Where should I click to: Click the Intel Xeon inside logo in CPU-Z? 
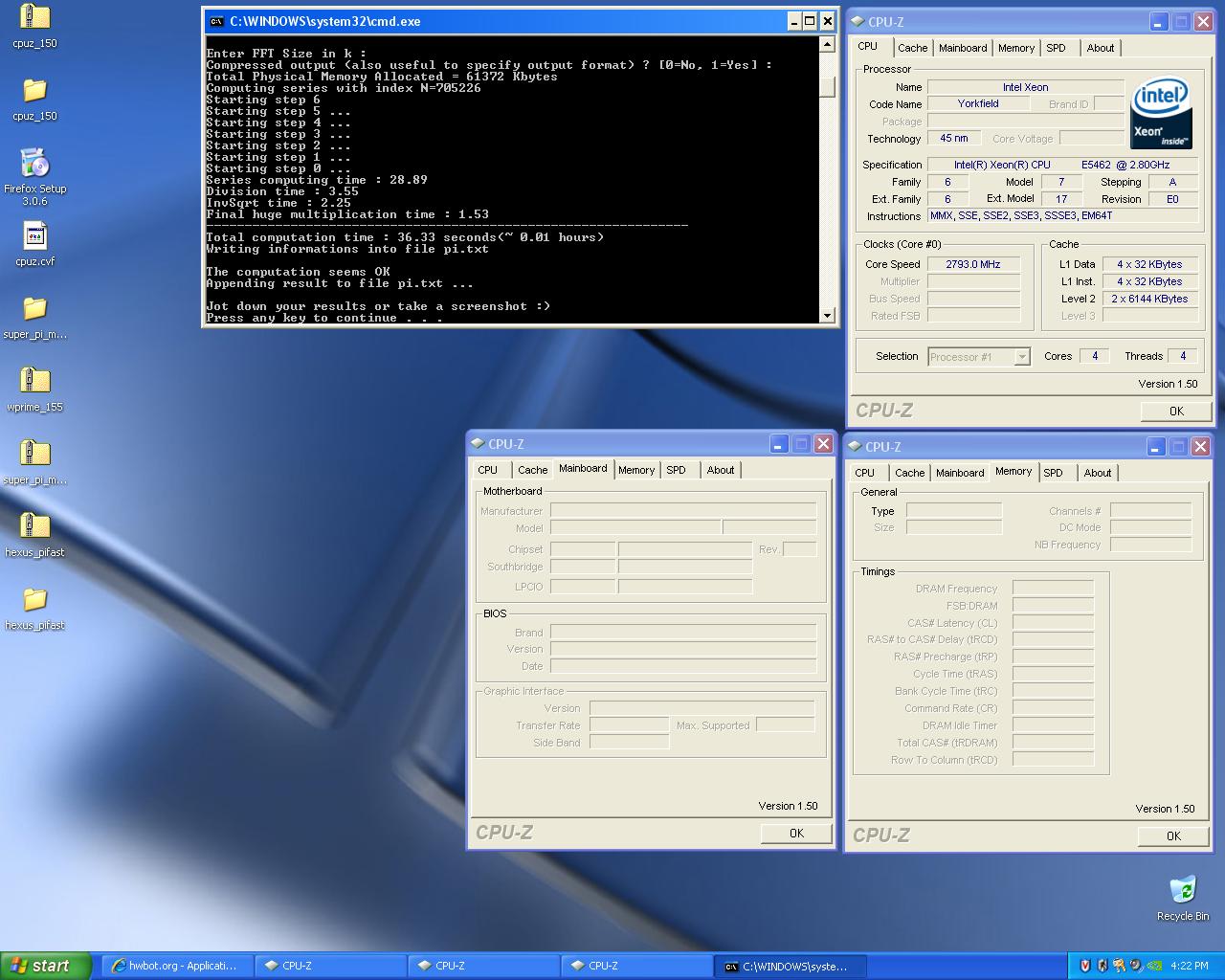(x=1161, y=115)
